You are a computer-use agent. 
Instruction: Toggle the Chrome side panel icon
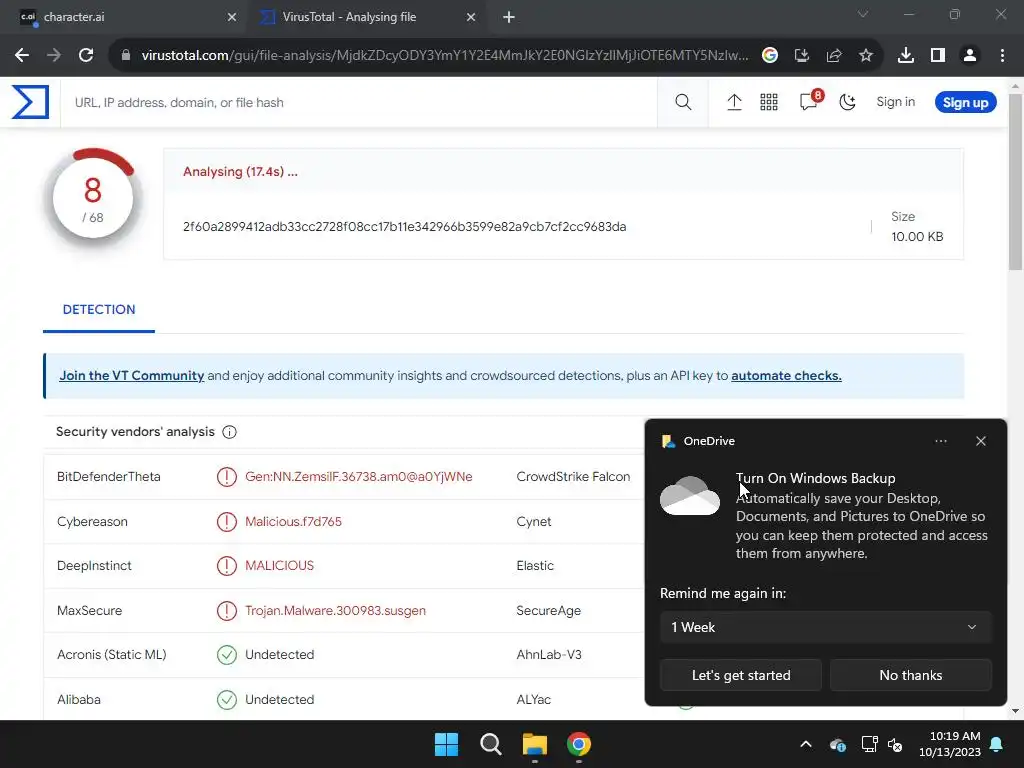(x=938, y=56)
